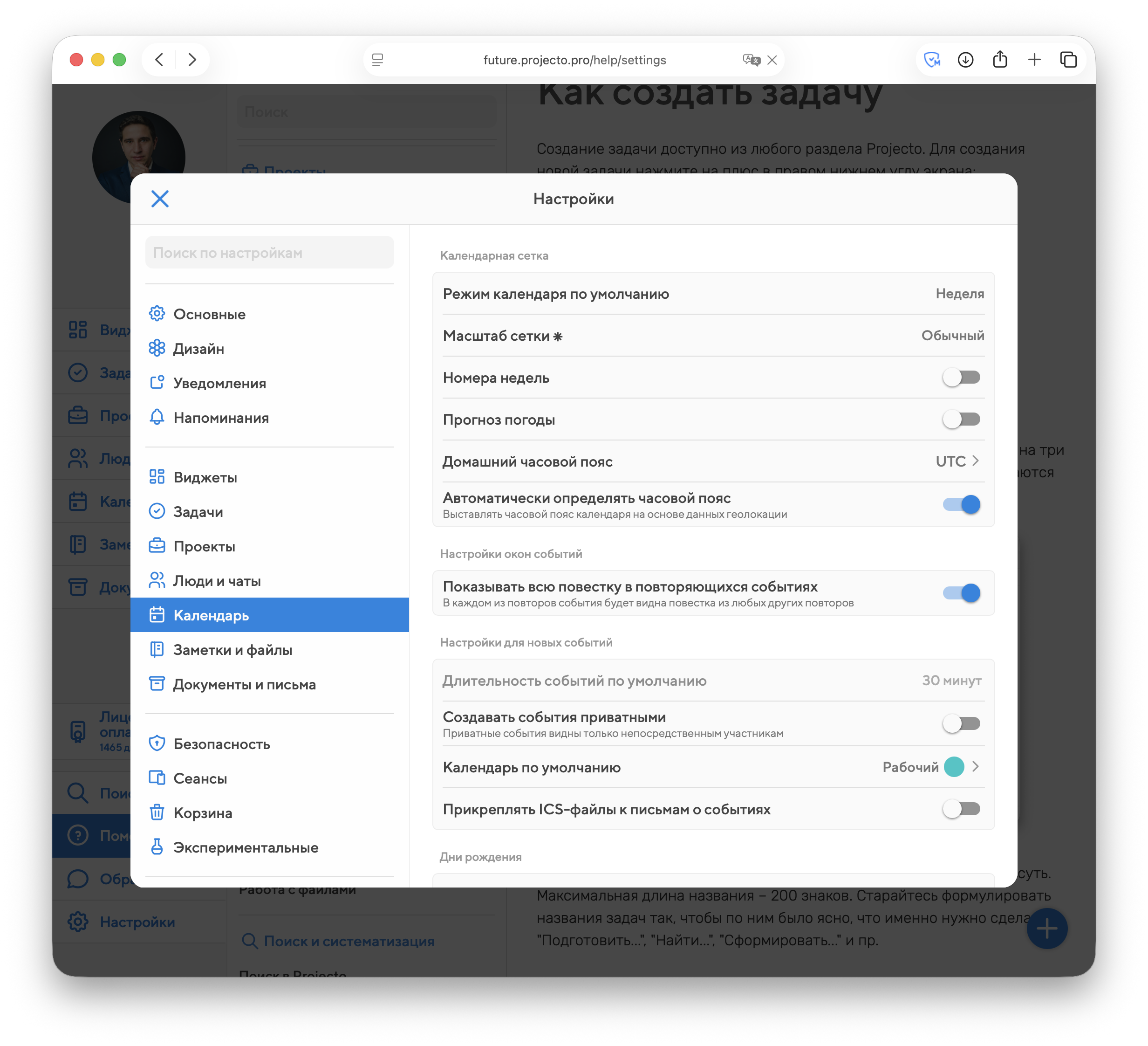
Task: Click the Напоминания bell icon
Action: click(x=157, y=417)
